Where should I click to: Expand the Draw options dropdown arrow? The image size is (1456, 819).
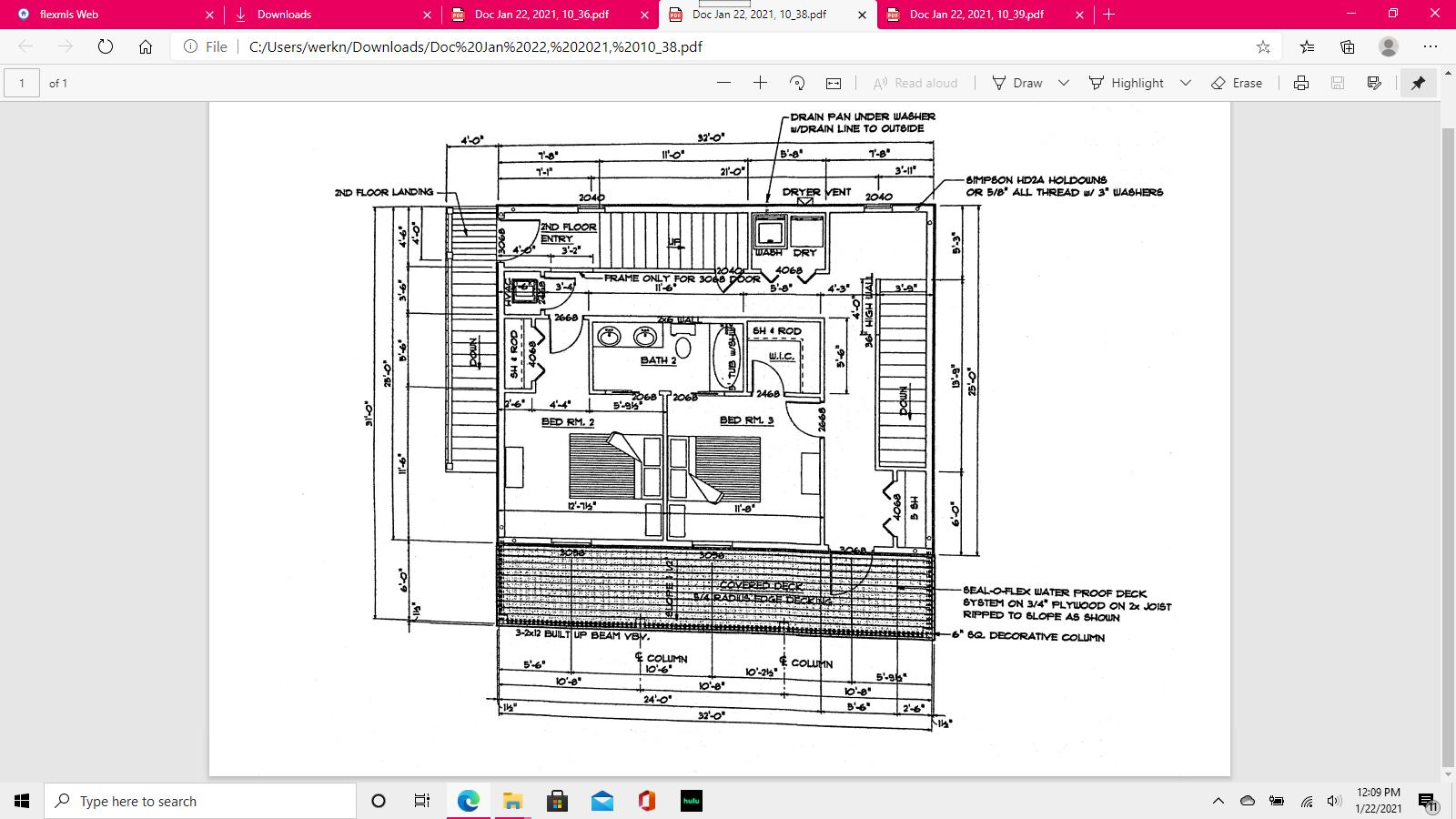tap(1063, 83)
